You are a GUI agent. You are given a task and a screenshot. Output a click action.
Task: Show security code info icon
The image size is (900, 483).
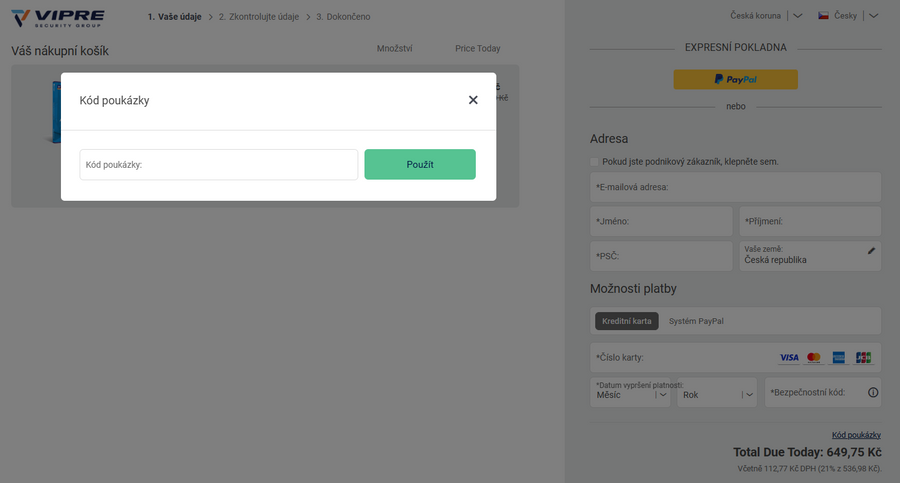[x=872, y=393]
